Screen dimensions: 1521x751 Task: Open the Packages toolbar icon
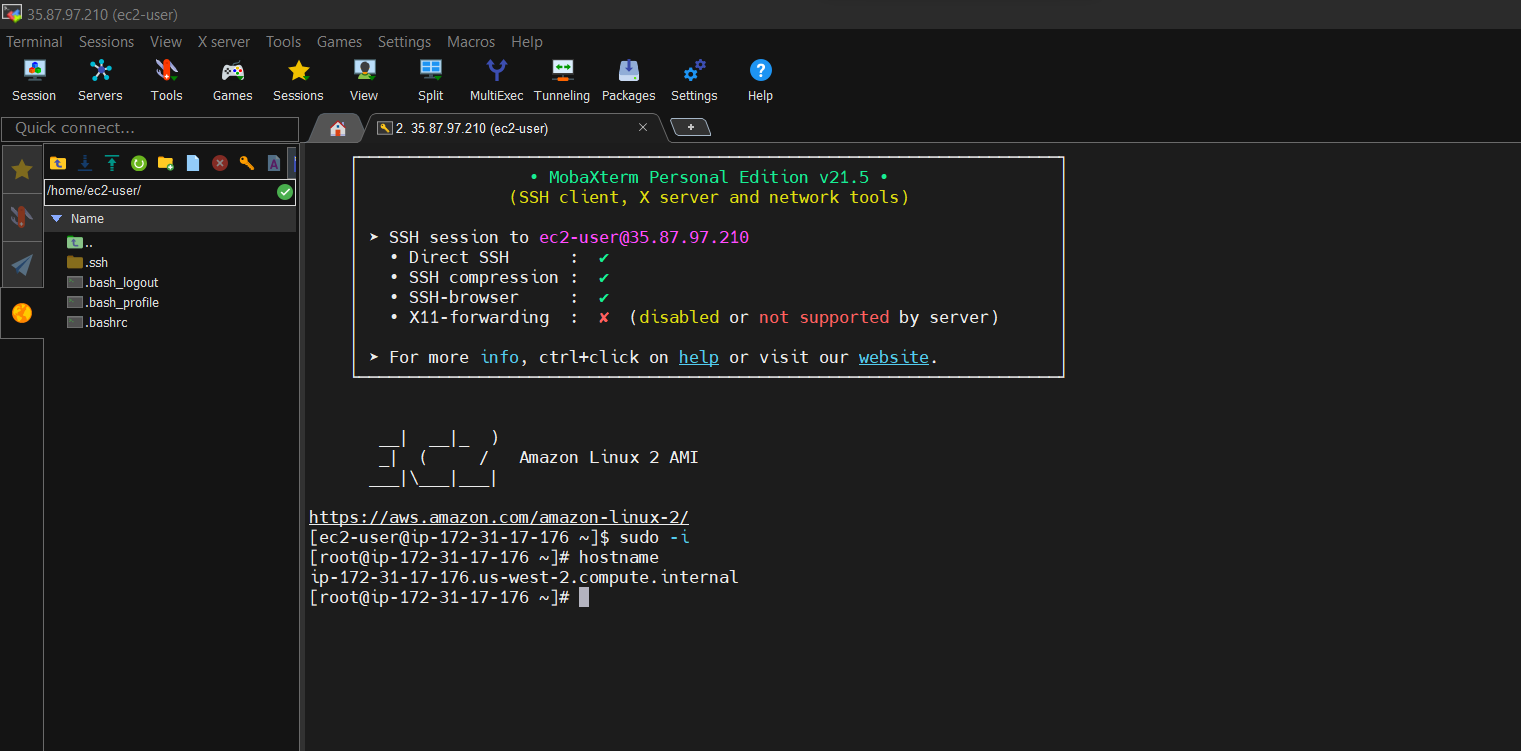[x=629, y=80]
